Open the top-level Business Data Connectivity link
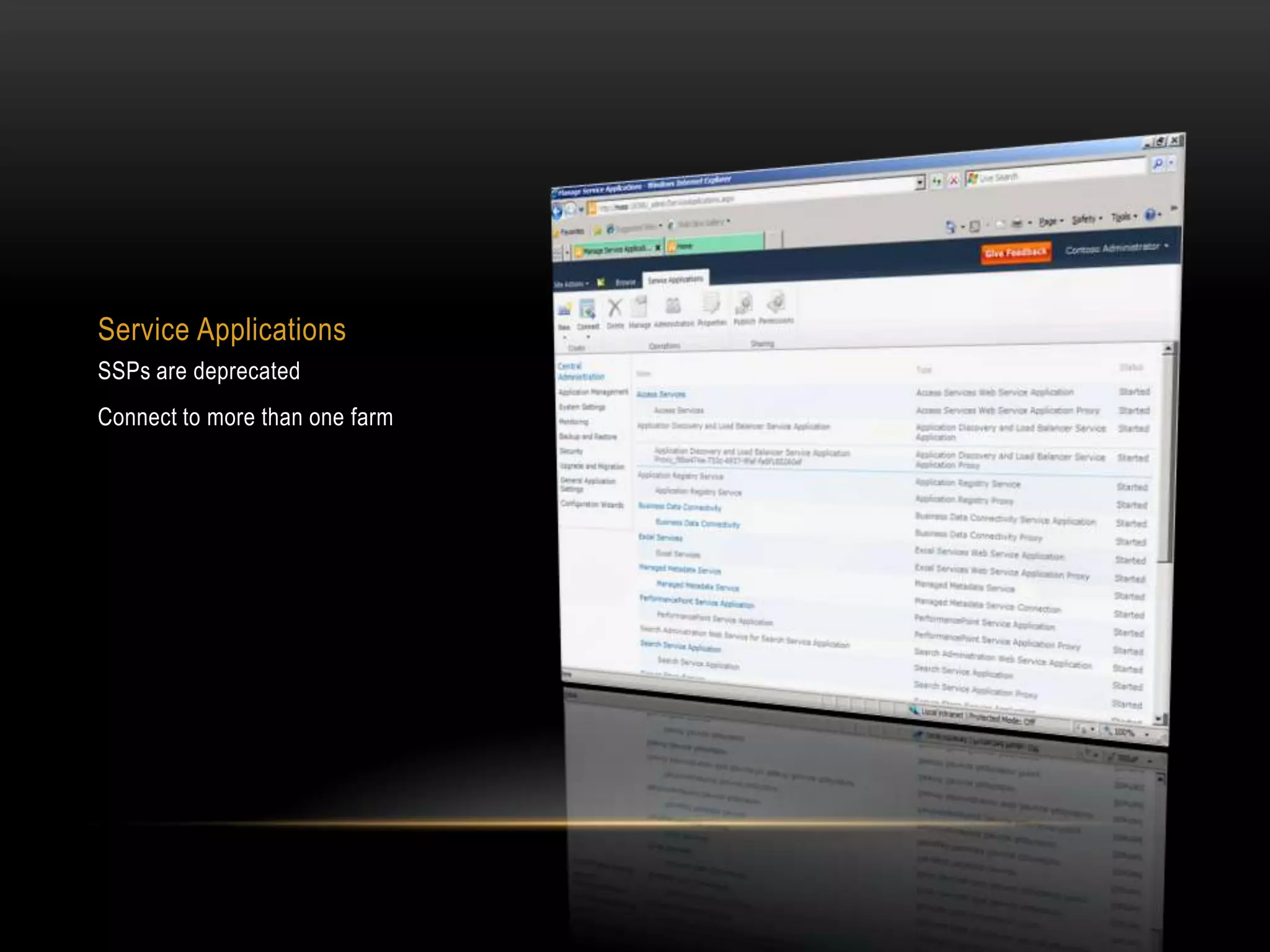Viewport: 1270px width, 952px height. pos(680,507)
